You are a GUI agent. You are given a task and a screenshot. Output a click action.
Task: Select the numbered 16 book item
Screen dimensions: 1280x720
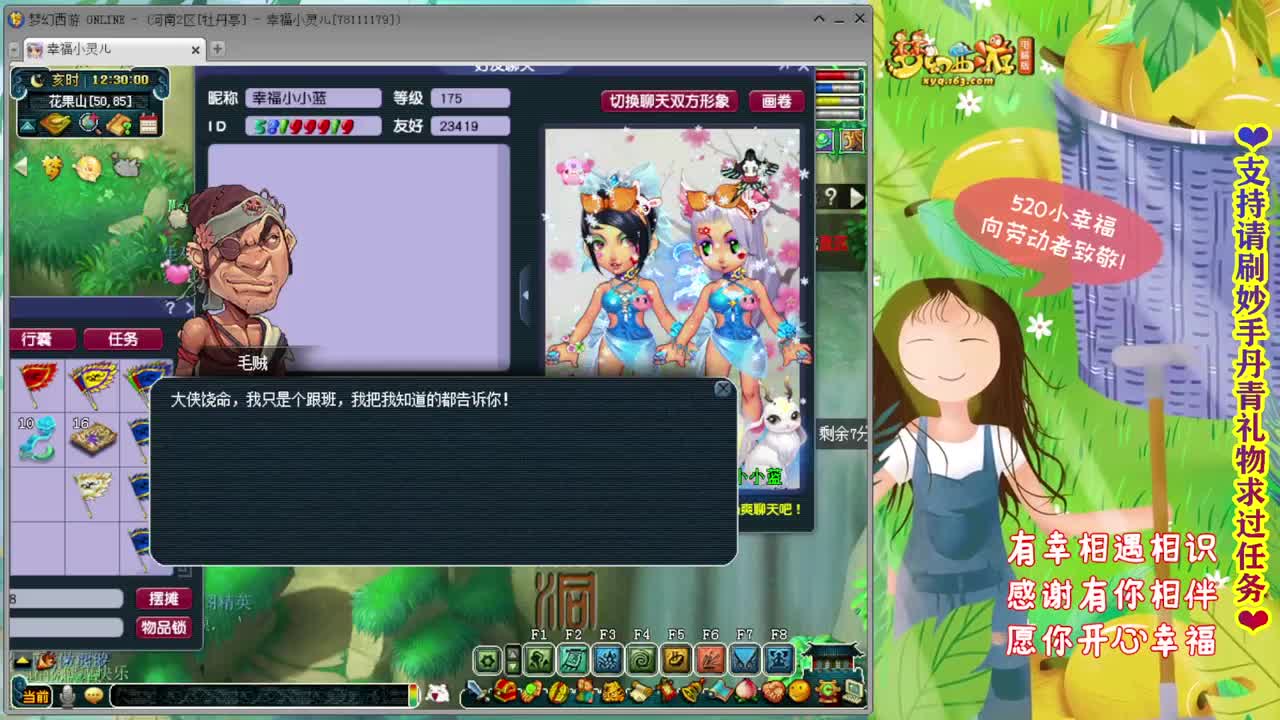click(92, 437)
